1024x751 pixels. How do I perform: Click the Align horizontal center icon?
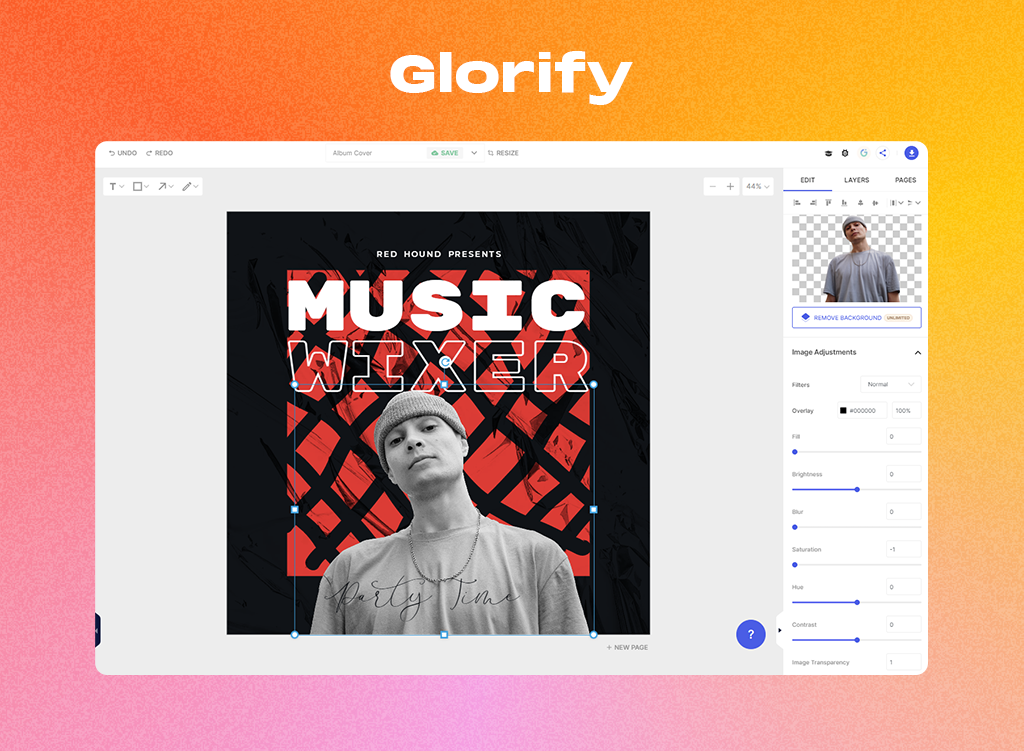point(875,203)
